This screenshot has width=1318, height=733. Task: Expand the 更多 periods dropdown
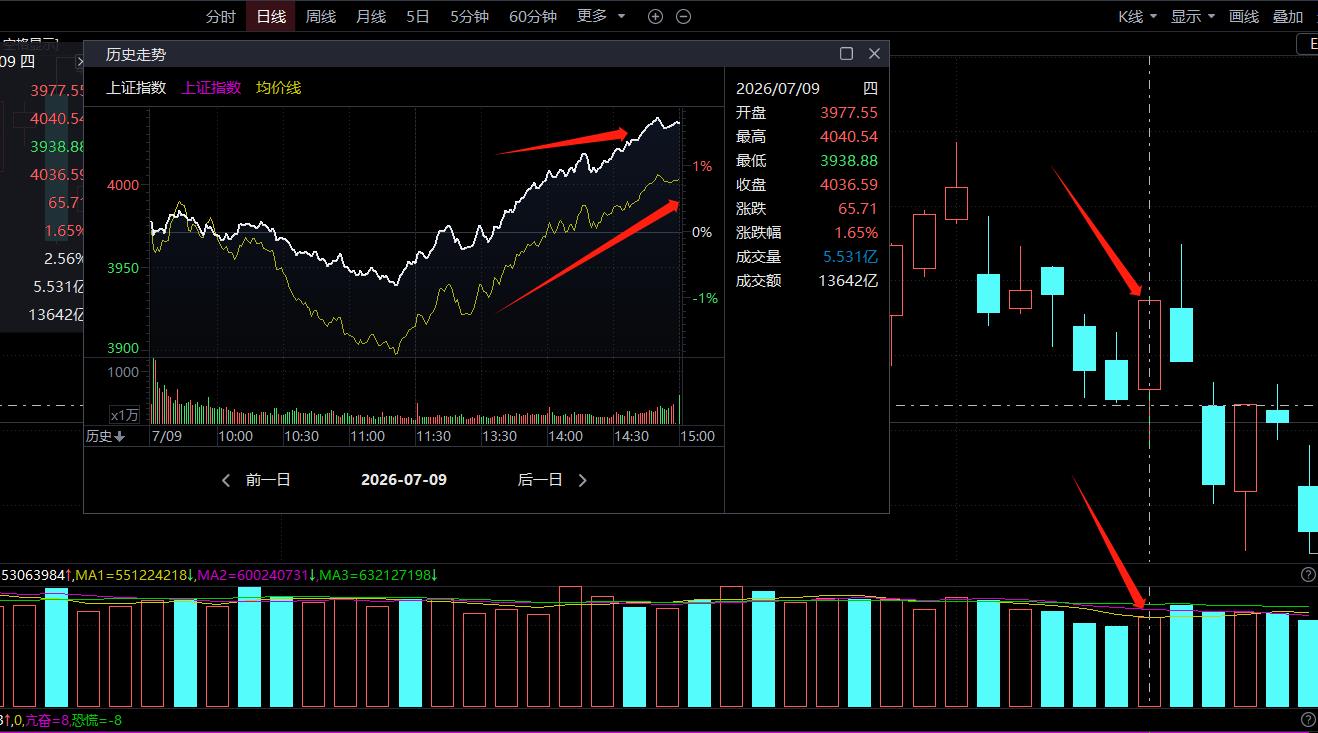[x=601, y=16]
